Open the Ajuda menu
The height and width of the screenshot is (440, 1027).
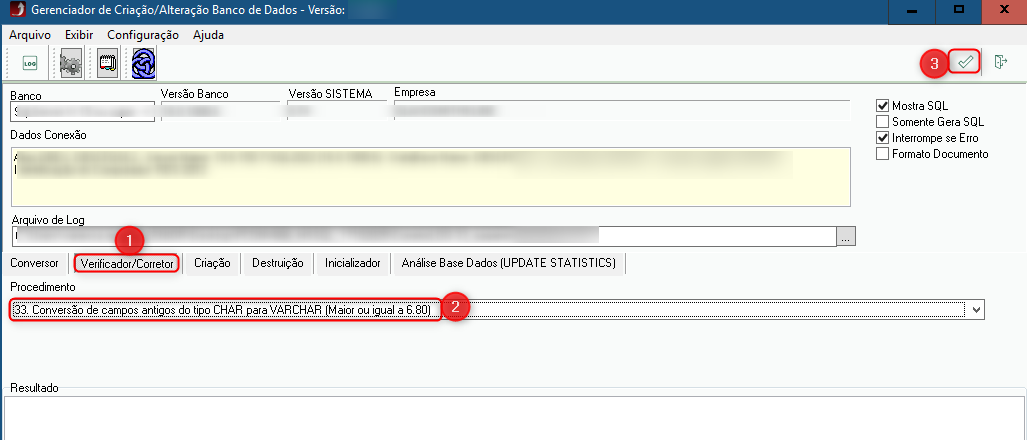tap(208, 35)
